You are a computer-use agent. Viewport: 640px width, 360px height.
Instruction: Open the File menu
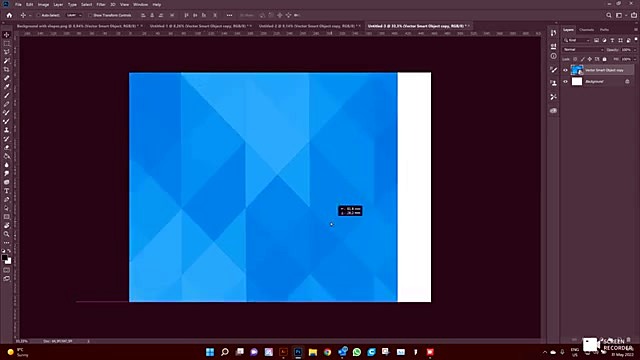18,4
